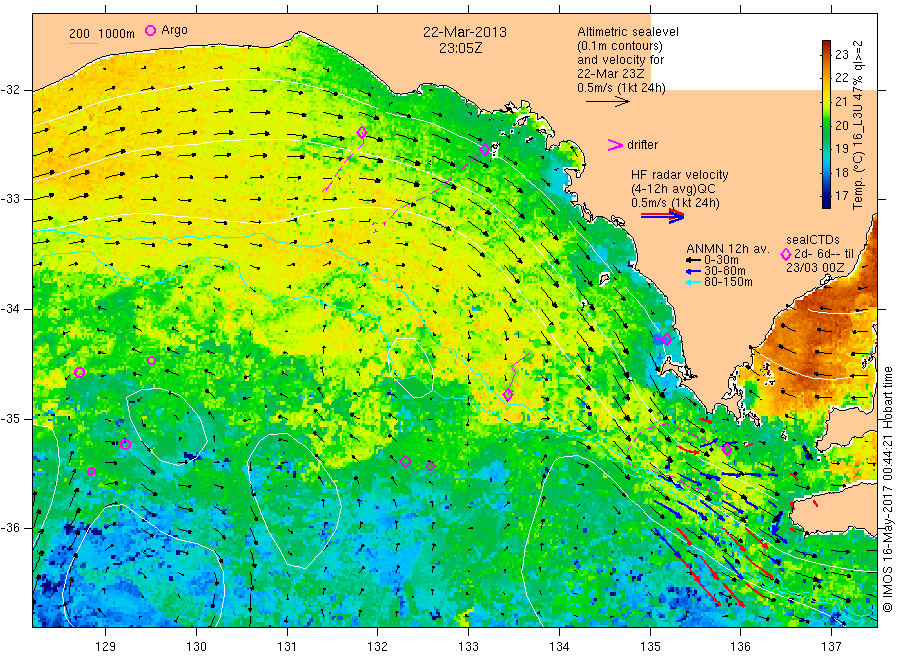The width and height of the screenshot is (900, 660).
Task: Click the 'ANMN 12h av.' legend heading
Action: click(x=727, y=249)
